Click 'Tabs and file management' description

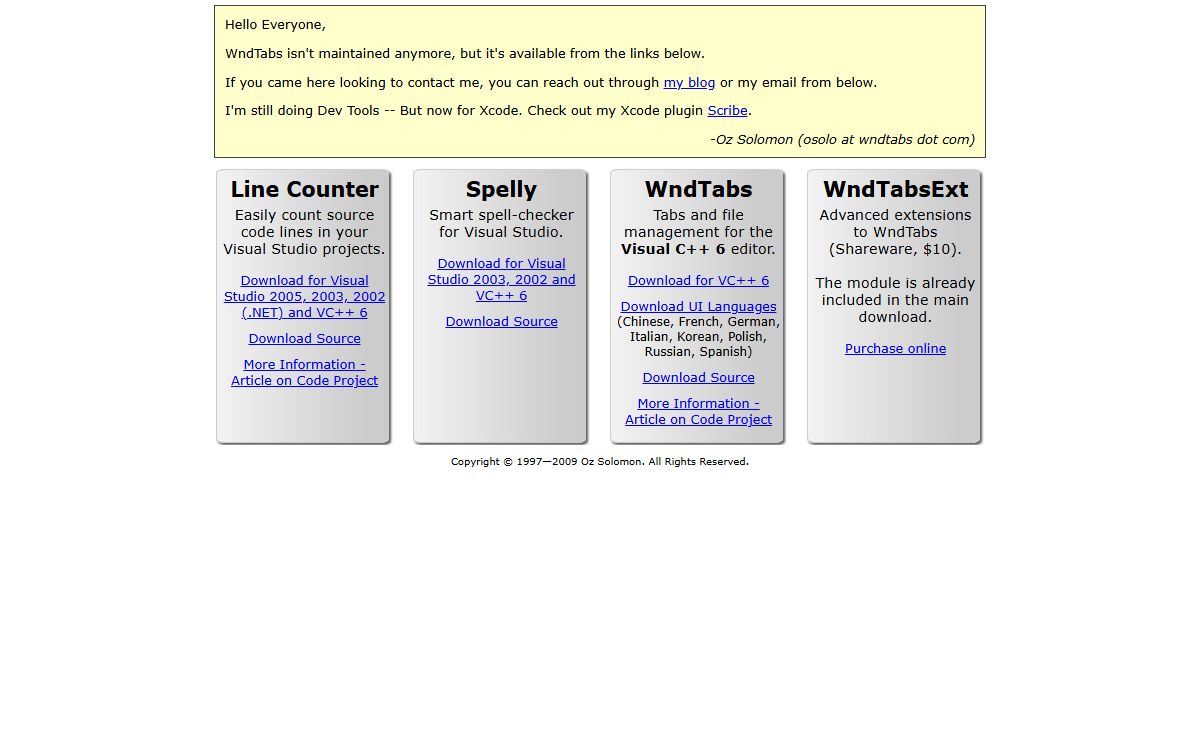click(698, 232)
